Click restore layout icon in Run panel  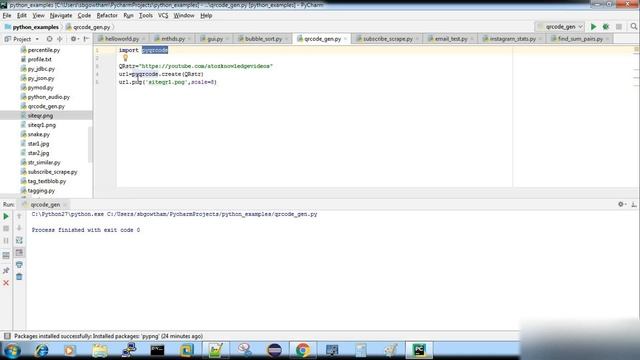(x=6, y=256)
